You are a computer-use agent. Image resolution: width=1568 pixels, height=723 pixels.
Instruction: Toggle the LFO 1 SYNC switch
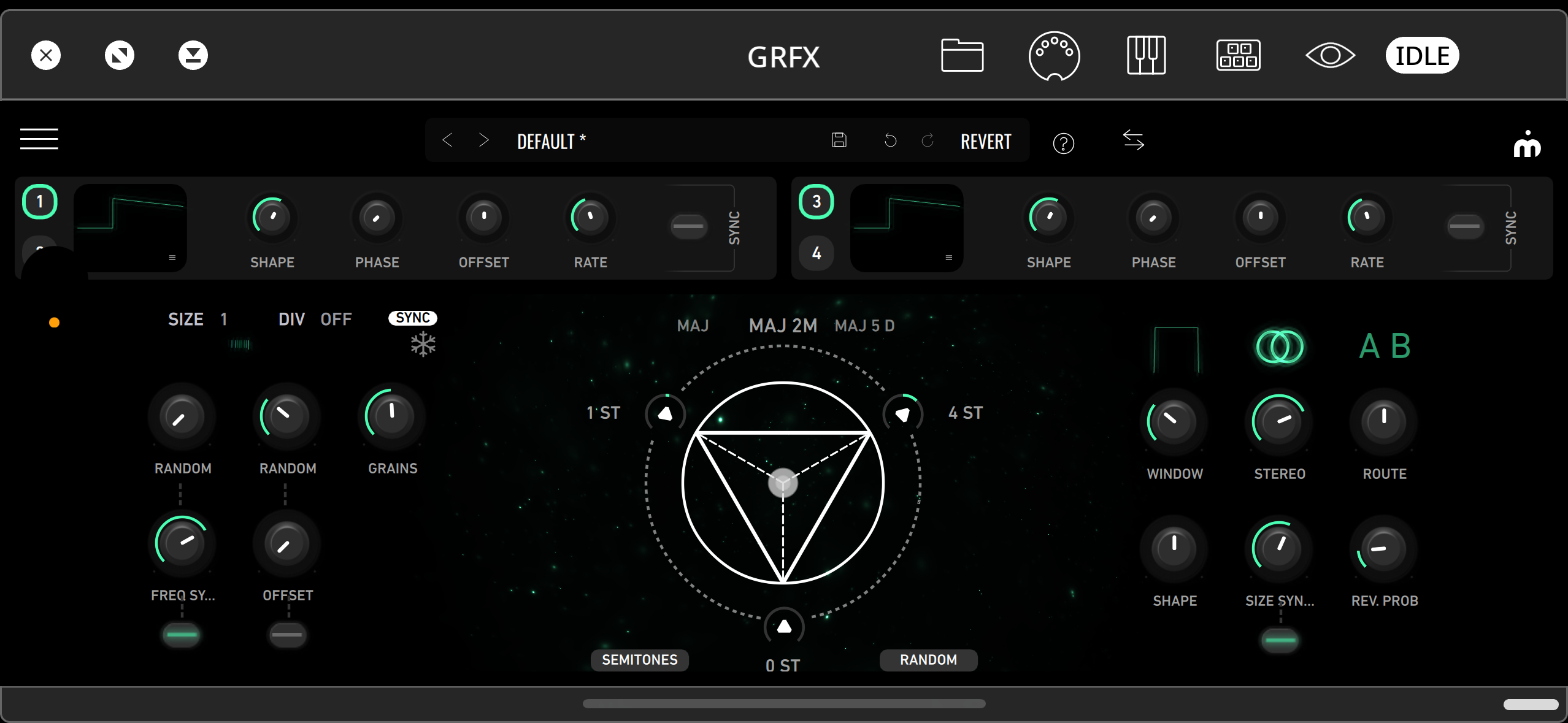coord(688,226)
